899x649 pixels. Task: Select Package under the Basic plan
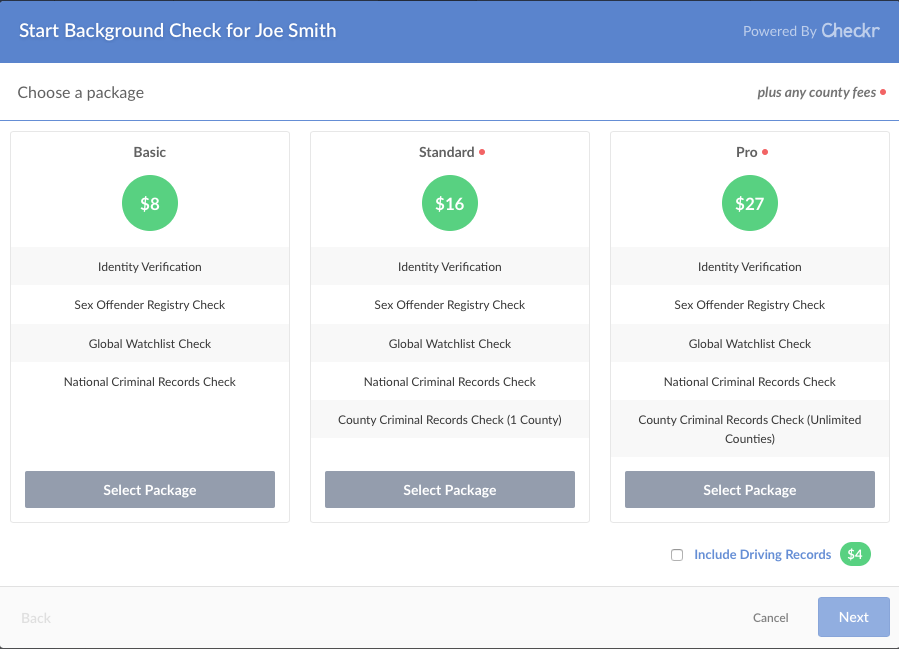tap(149, 489)
